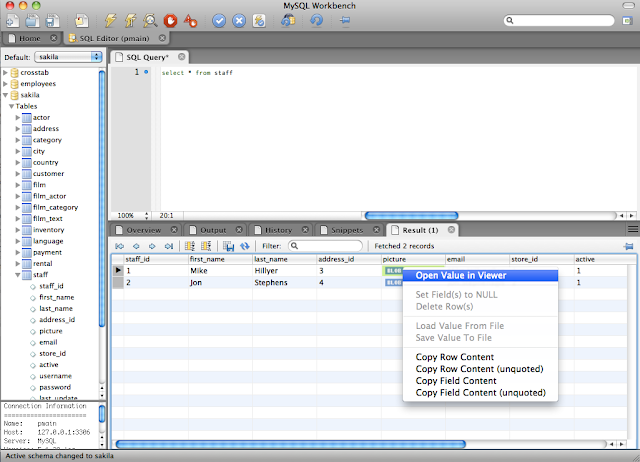Click the blue commit checkmark icon
The height and width of the screenshot is (462, 640).
(x=217, y=19)
